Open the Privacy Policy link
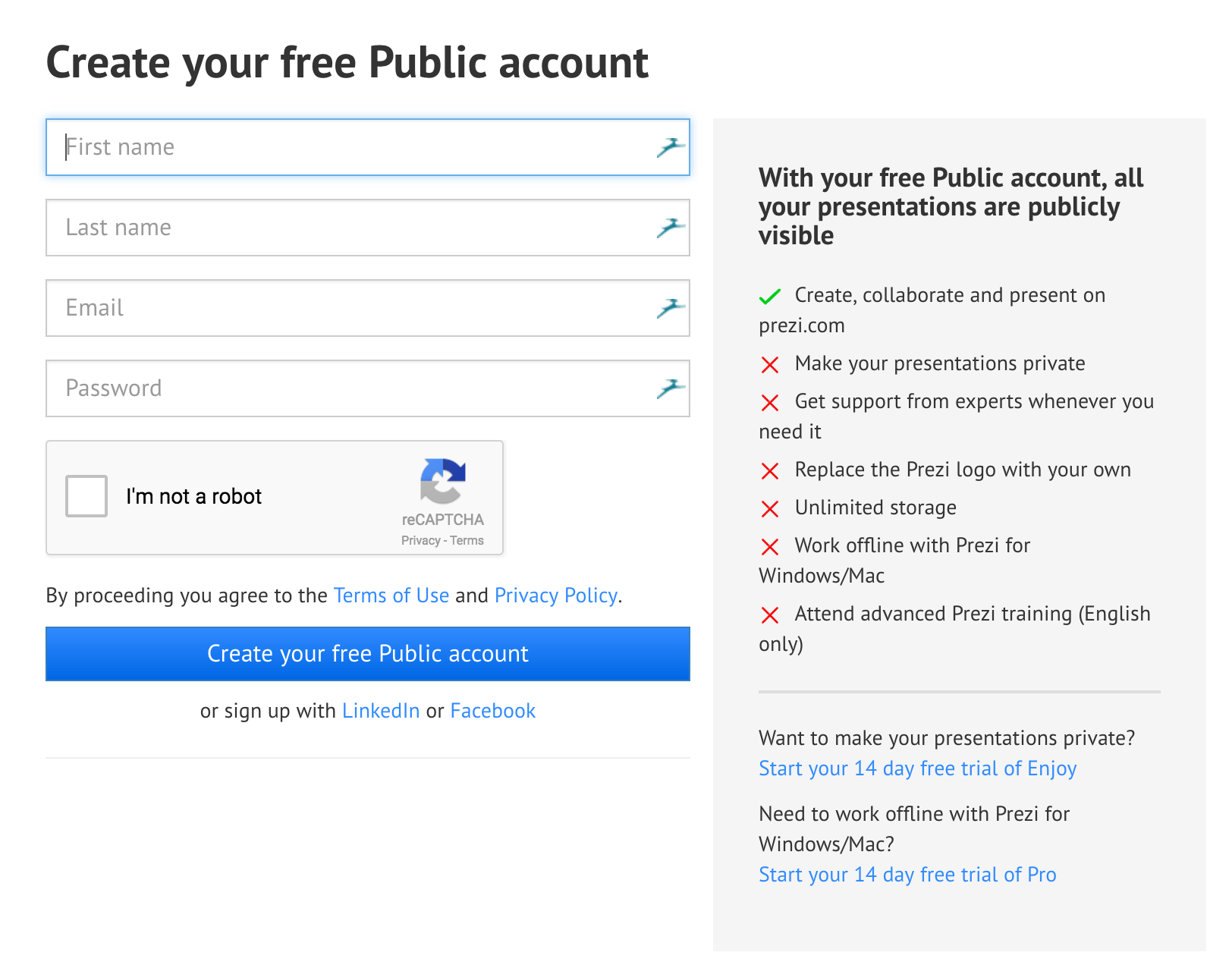The height and width of the screenshot is (968, 1232). [556, 596]
